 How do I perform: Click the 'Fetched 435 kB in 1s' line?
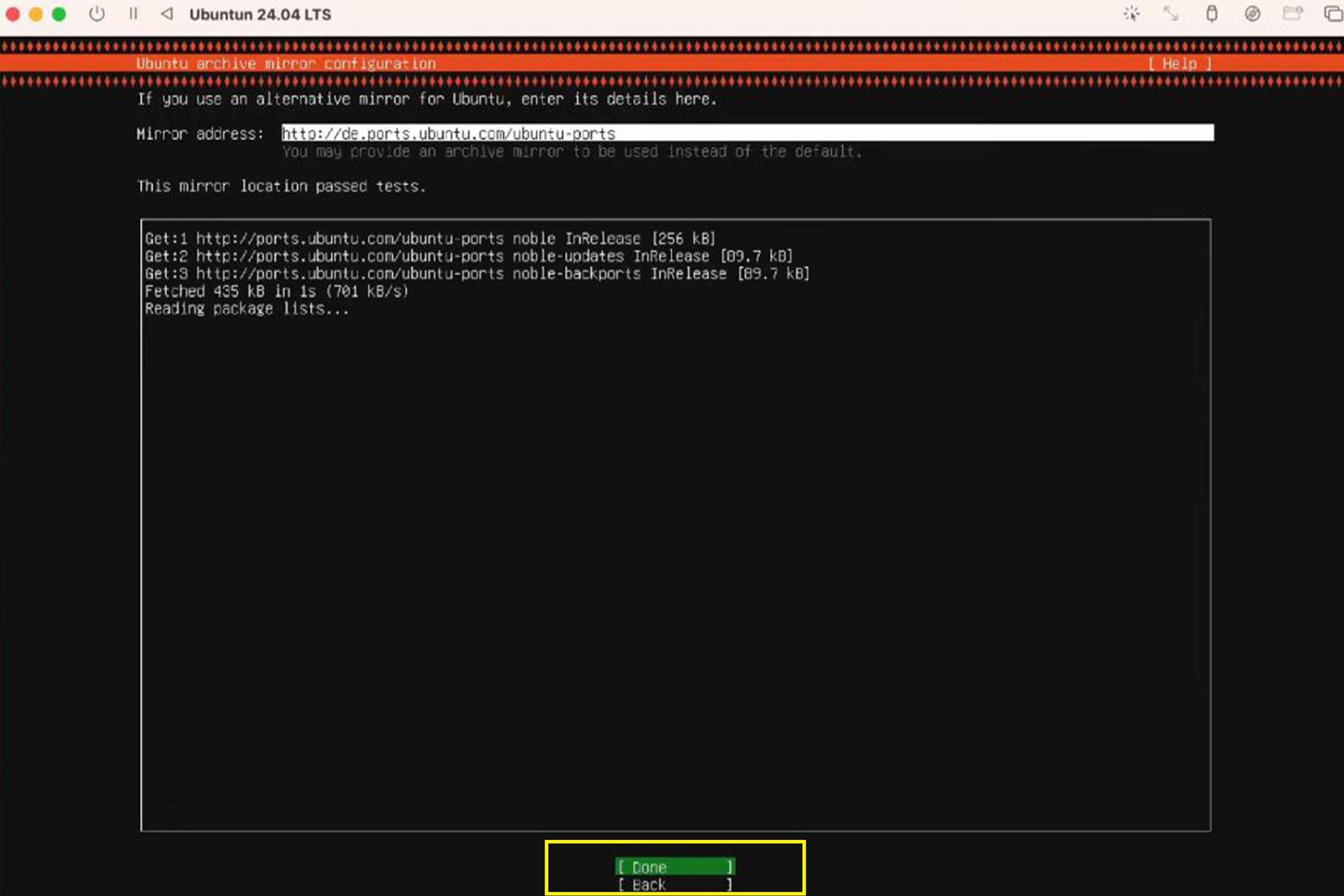(x=276, y=291)
